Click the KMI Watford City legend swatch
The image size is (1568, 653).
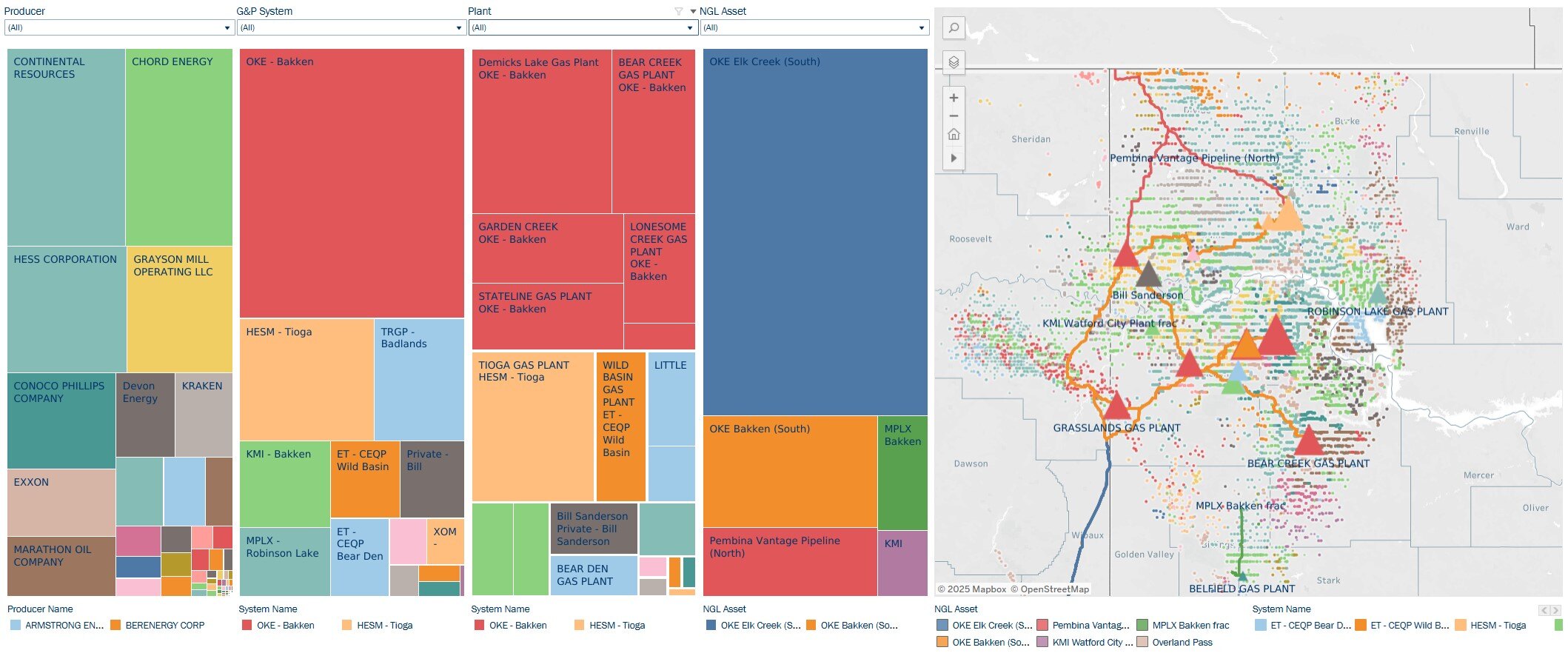click(x=1042, y=642)
